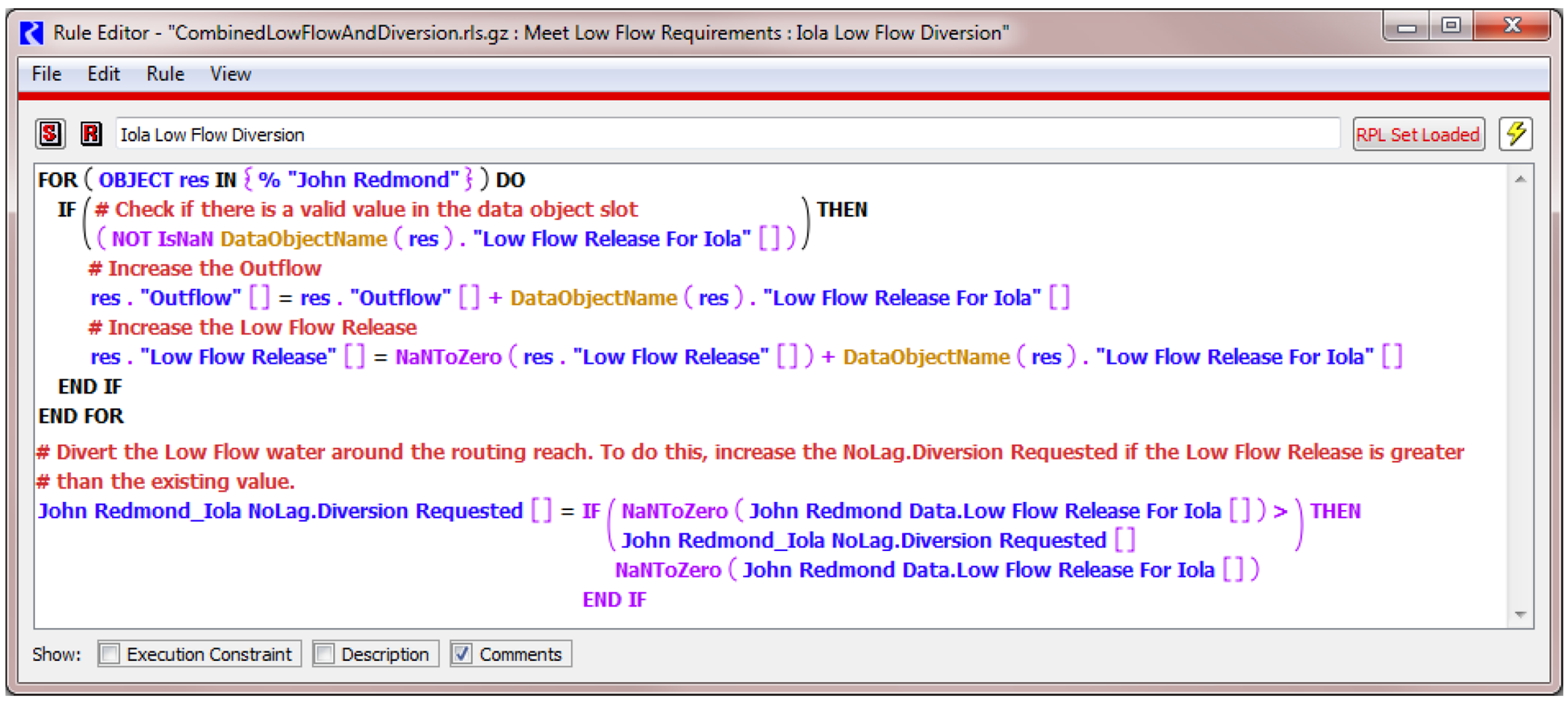Screen dimensions: 1568x705
Task: Enable the Execution Constraint checkbox
Action: (x=110, y=654)
